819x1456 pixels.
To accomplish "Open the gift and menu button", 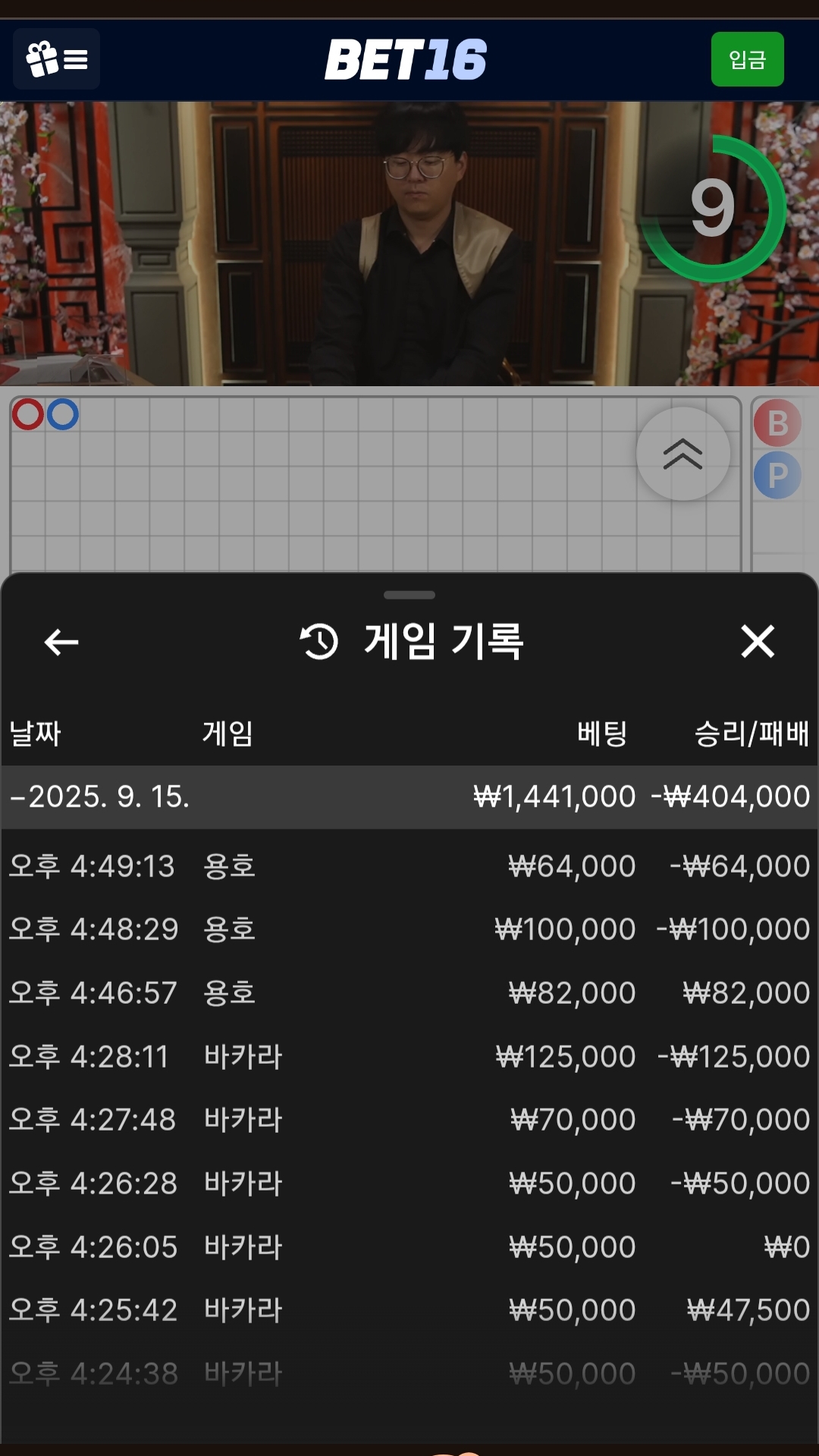I will 57,59.
